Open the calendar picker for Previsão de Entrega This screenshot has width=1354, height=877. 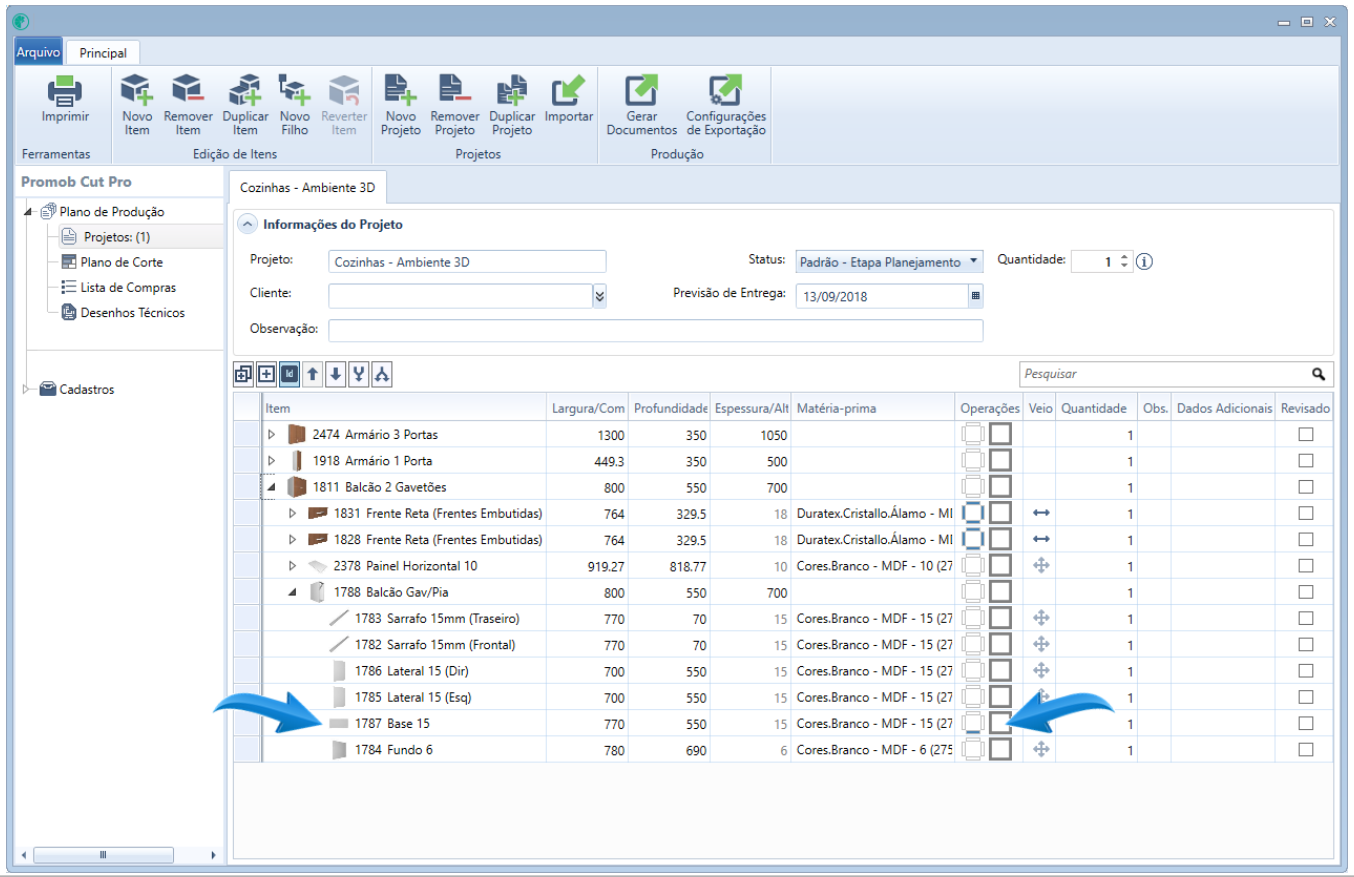(x=975, y=296)
